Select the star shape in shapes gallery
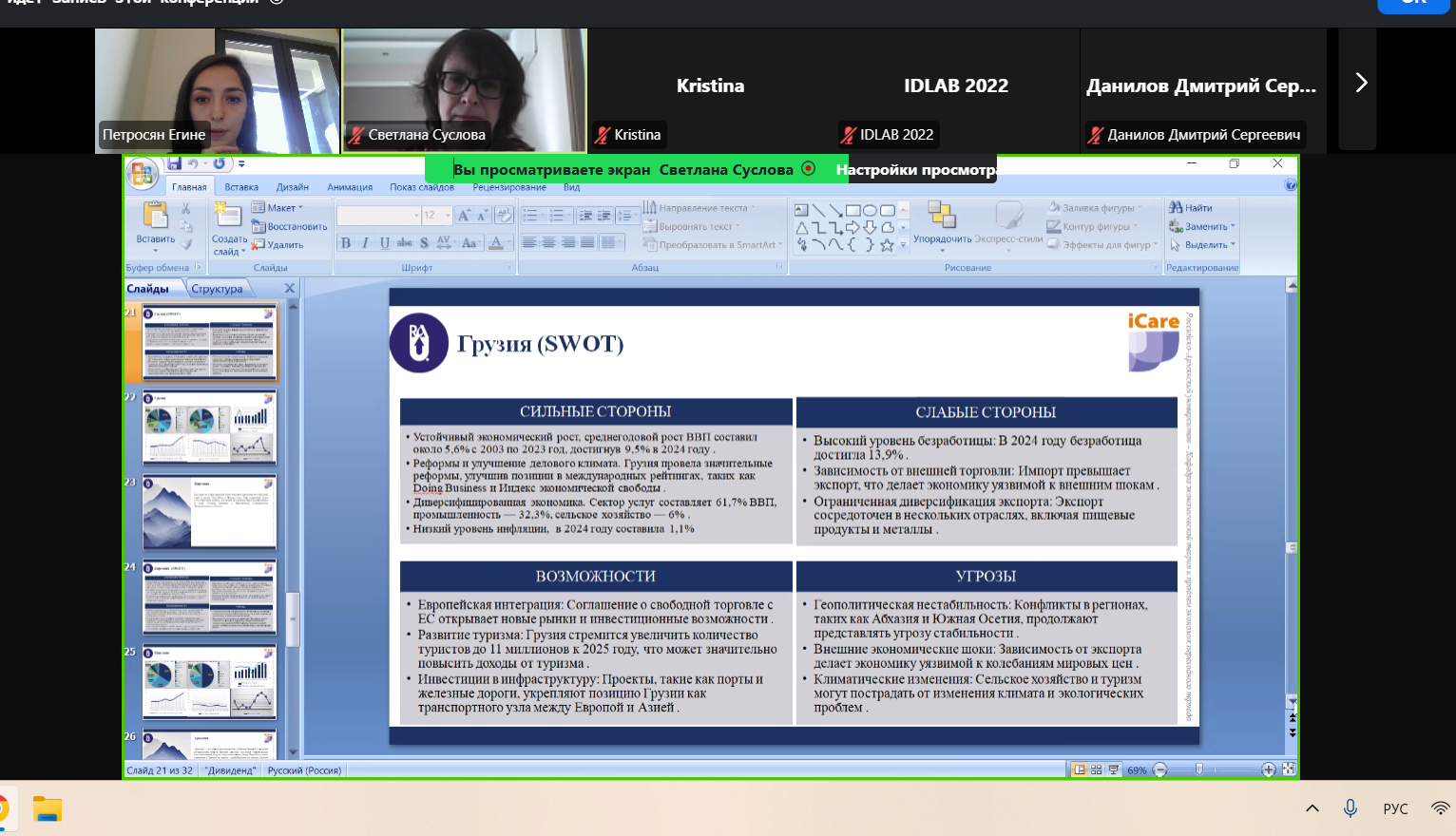Viewport: 1456px width, 836px height. (x=887, y=245)
